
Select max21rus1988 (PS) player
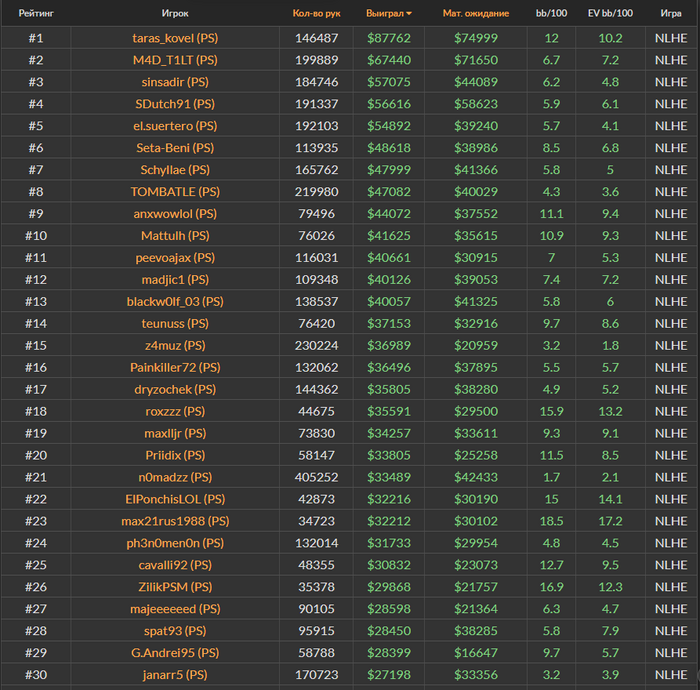pyautogui.click(x=175, y=521)
